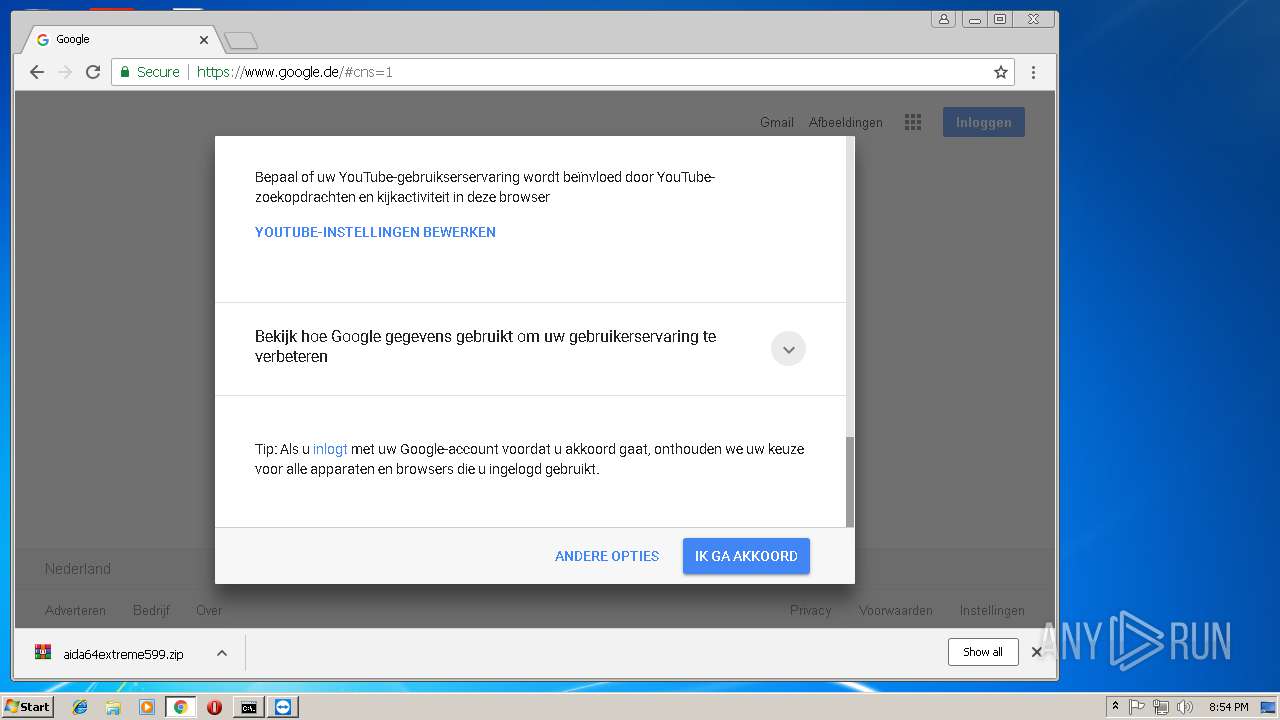1280x720 pixels.
Task: Launch Internet Explorer from taskbar
Action: point(80,707)
